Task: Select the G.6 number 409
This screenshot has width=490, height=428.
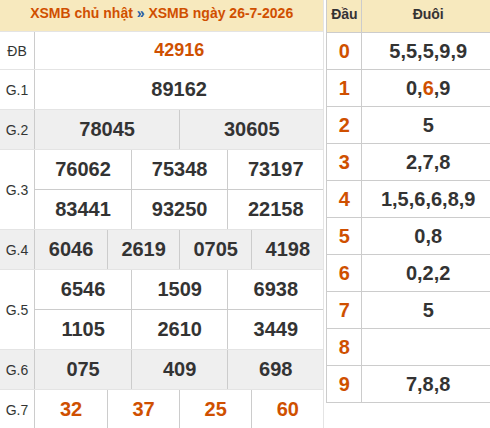Action: pos(179,369)
